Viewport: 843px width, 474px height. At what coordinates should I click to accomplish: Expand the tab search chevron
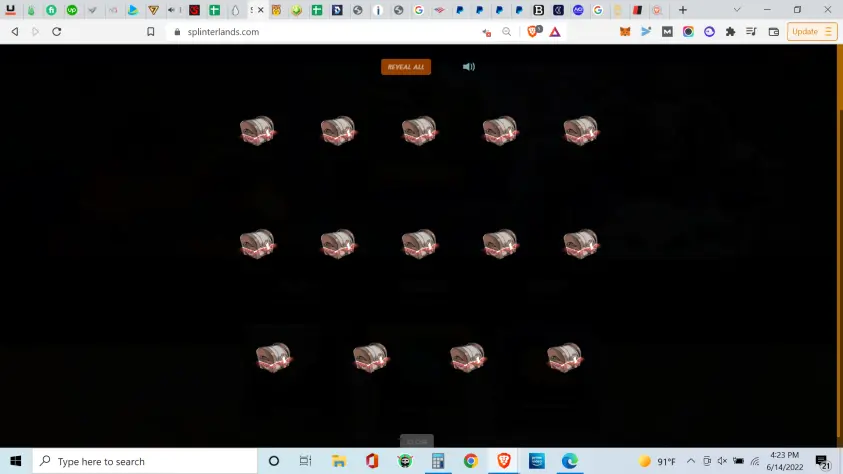point(737,10)
